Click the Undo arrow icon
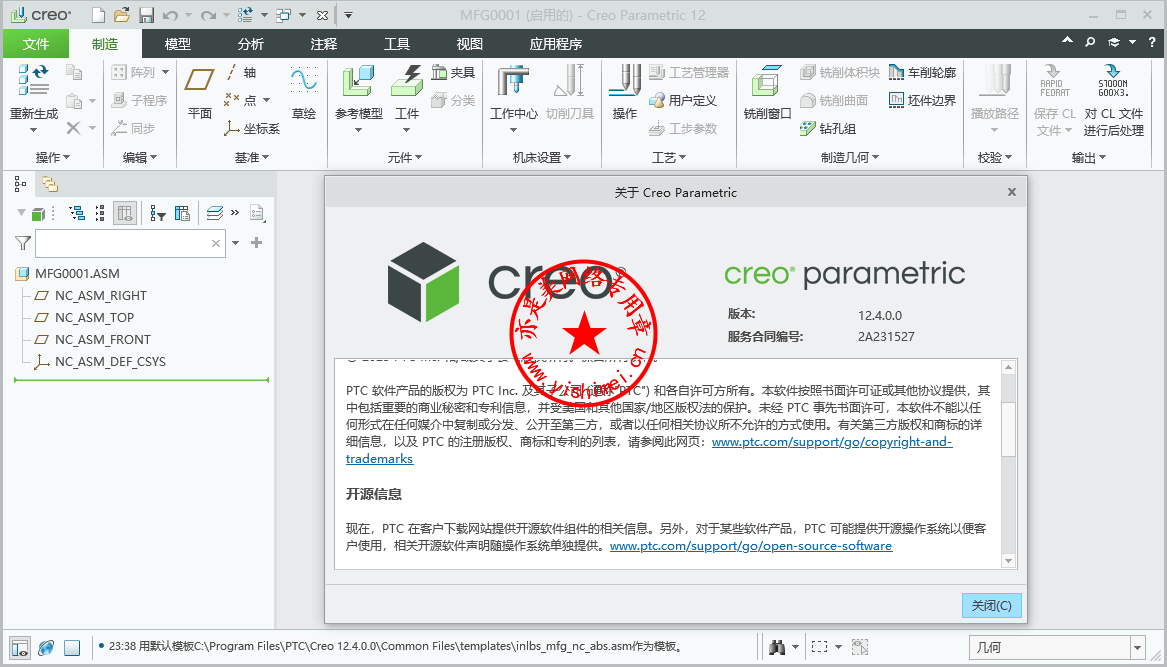Image resolution: width=1167 pixels, height=667 pixels. [170, 15]
